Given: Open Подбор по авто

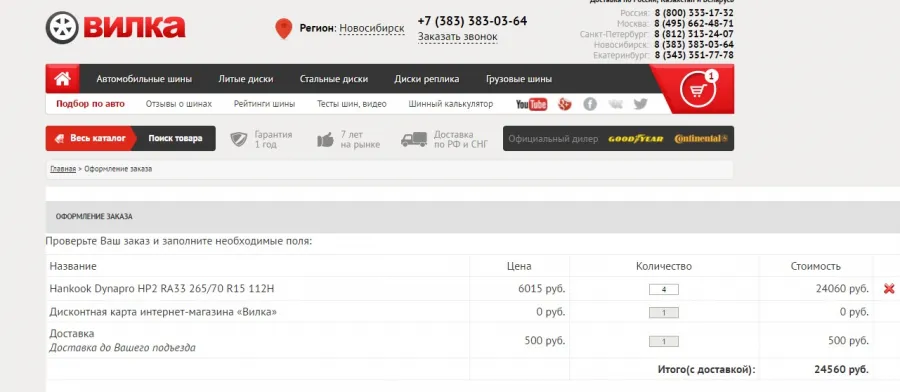Looking at the screenshot, I should tap(90, 104).
